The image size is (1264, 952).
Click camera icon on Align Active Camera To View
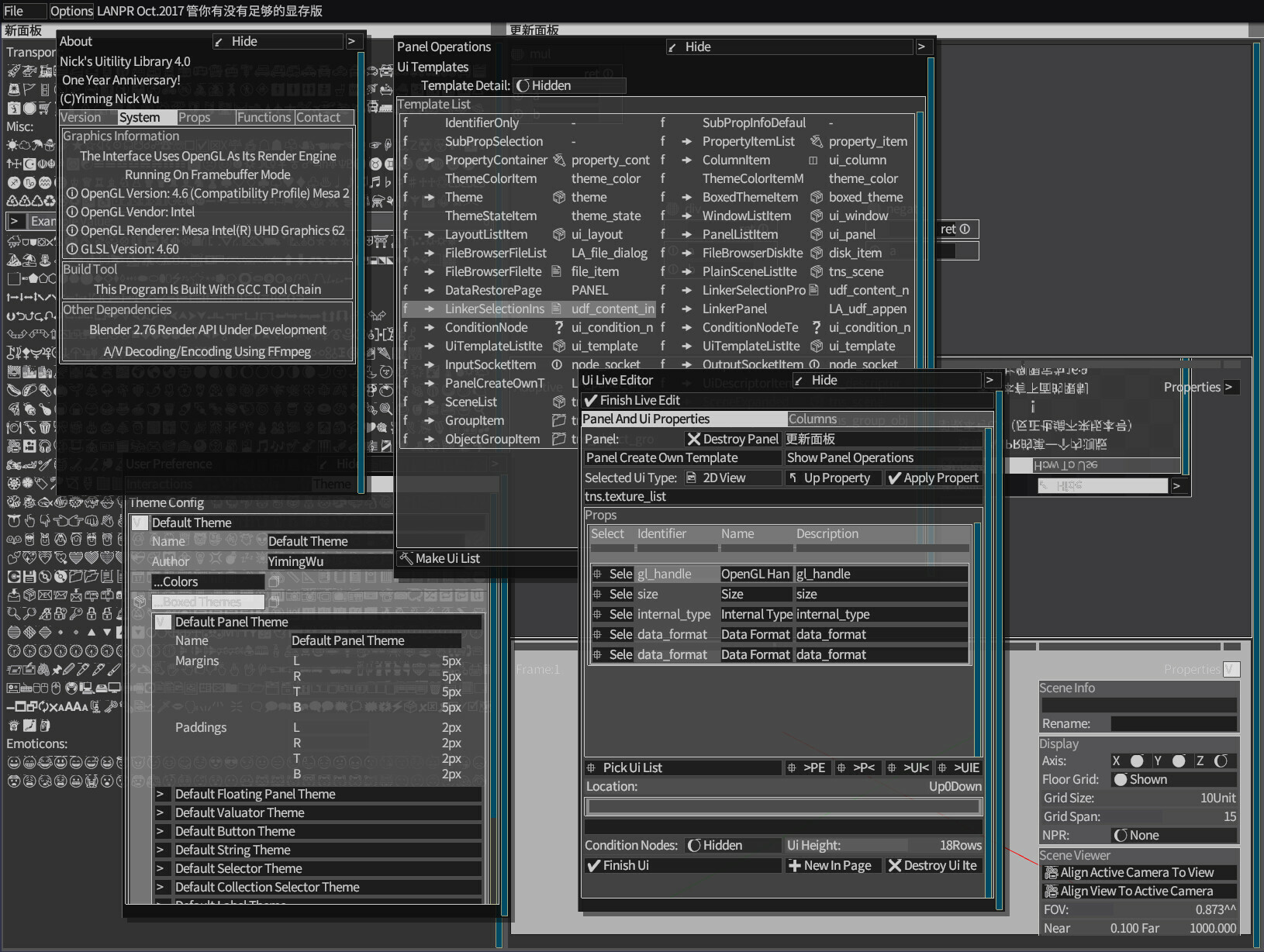pos(1052,872)
